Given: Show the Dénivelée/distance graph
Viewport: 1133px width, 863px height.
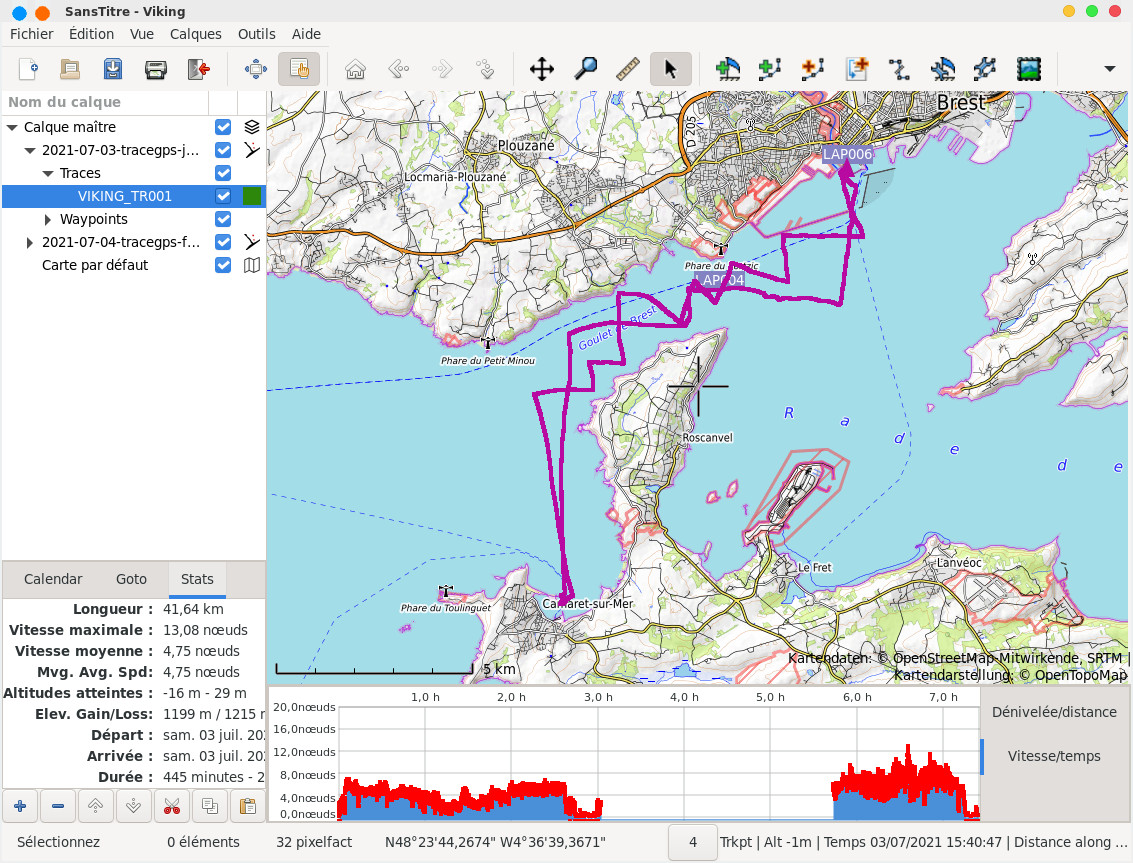Looking at the screenshot, I should (1054, 712).
